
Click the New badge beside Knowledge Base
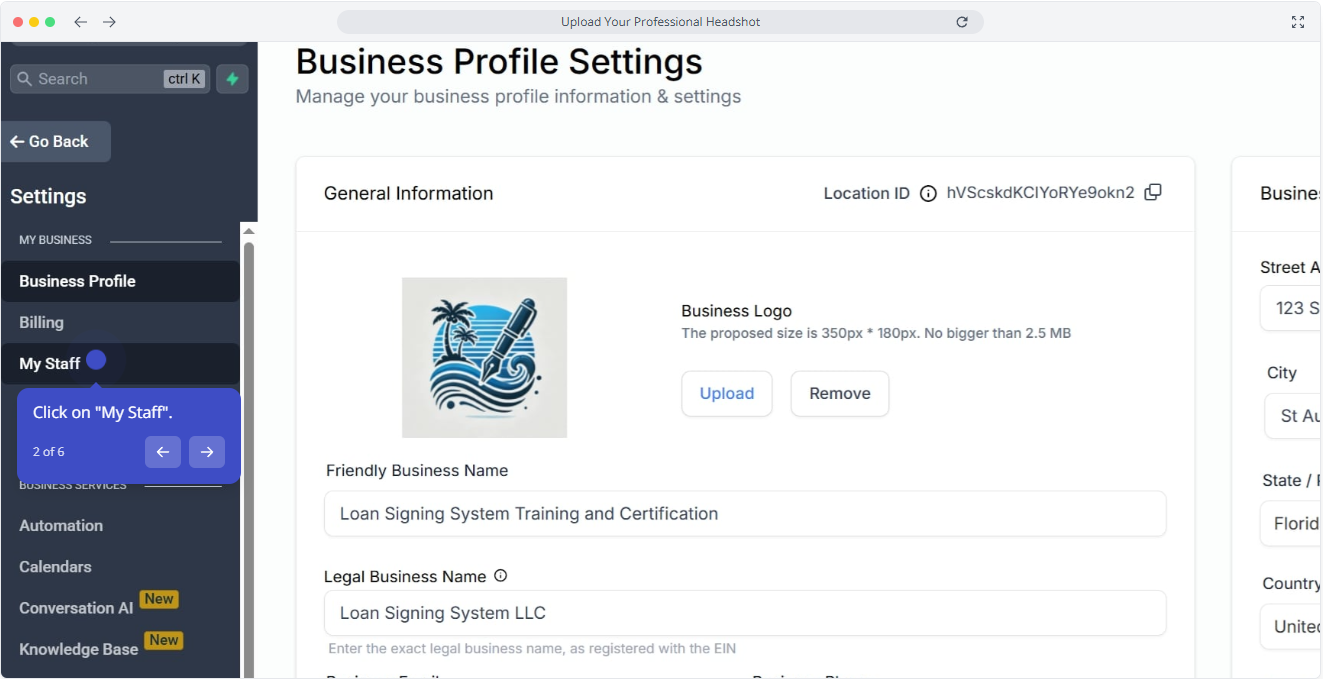tap(164, 640)
